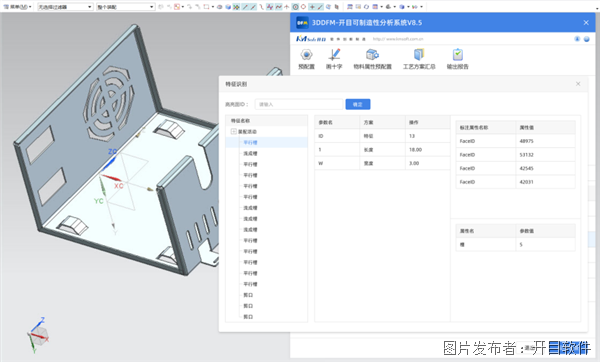600x362 pixels.
Task: Click the user icon in 3DDFM header
Action: click(577, 39)
